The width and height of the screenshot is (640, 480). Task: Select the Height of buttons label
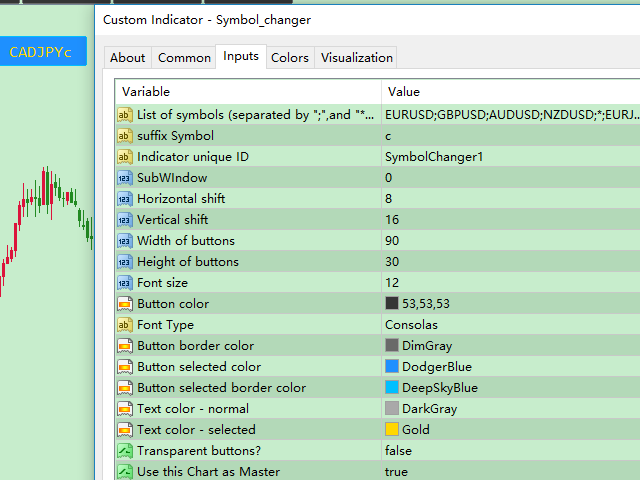[188, 262]
